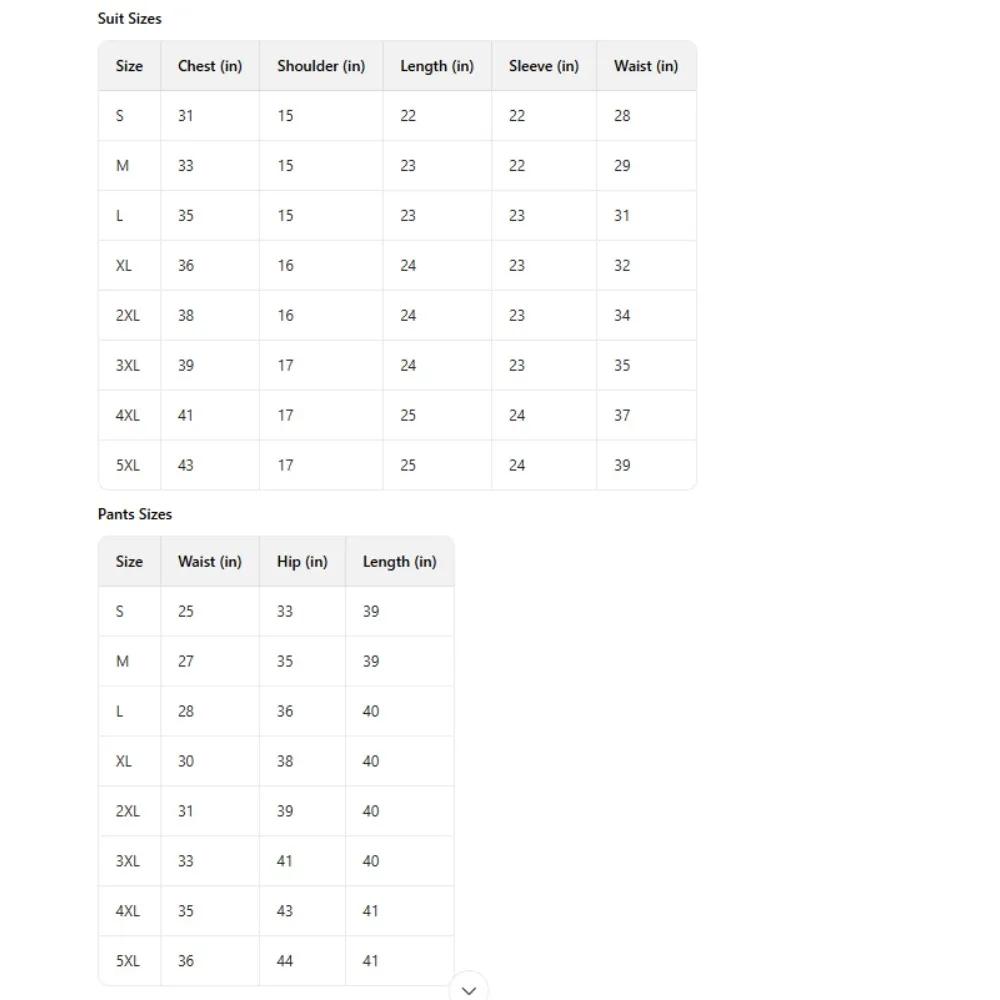Select the 2XL size cell in pants table

129,811
